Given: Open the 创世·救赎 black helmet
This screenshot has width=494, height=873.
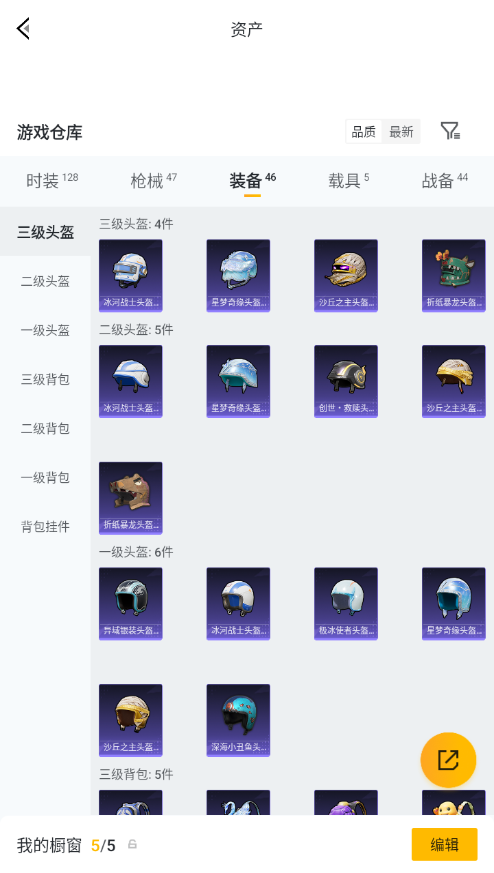Looking at the screenshot, I should 346,381.
